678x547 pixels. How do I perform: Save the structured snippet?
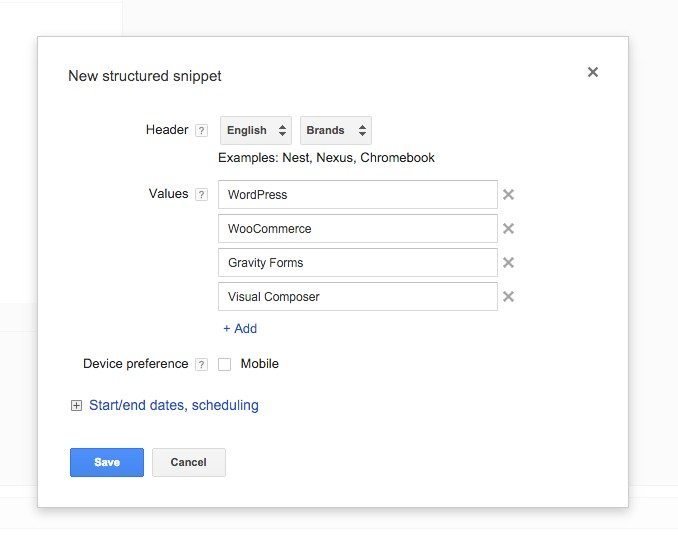tap(107, 462)
